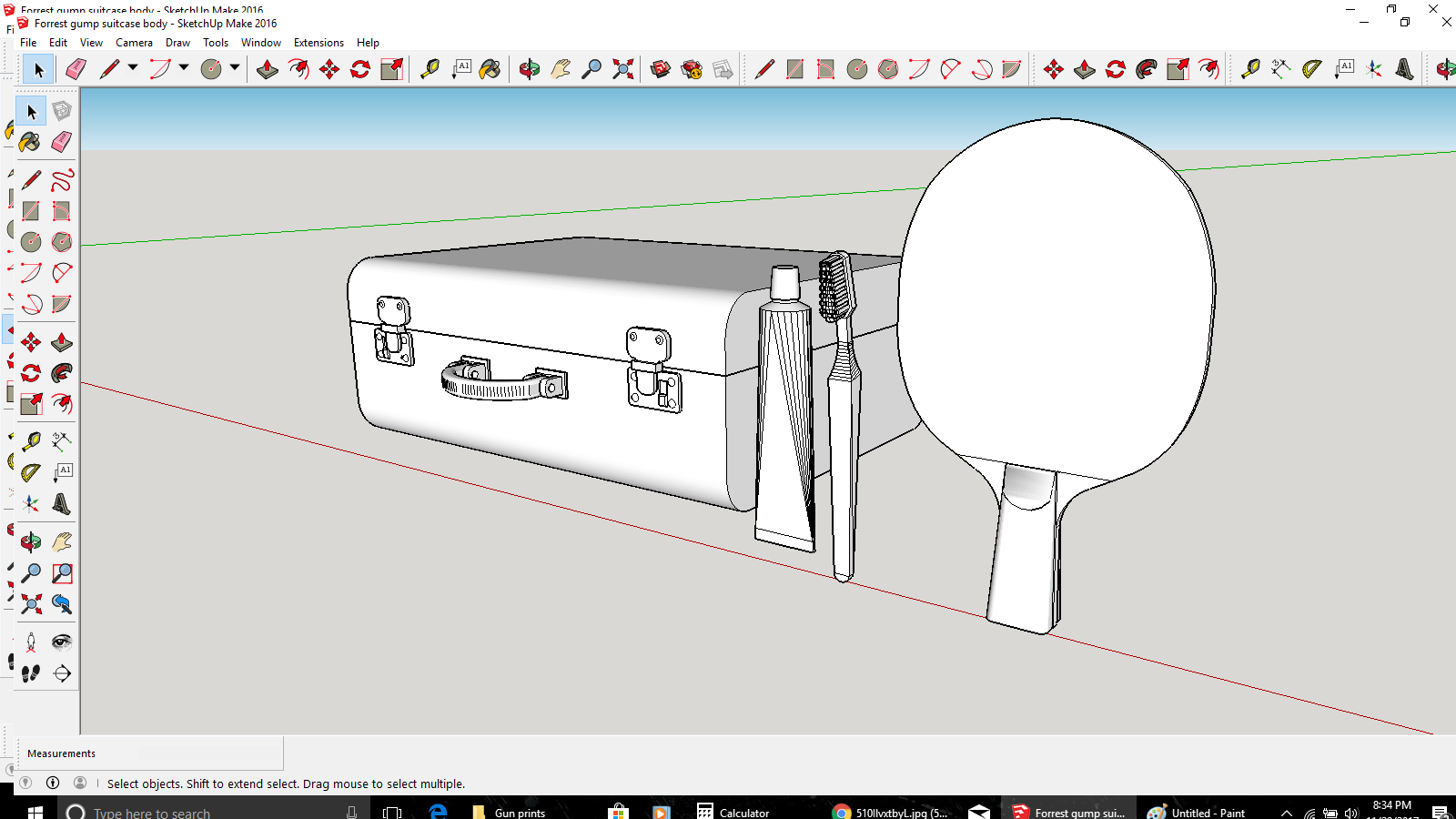The width and height of the screenshot is (1456, 819).
Task: Click the Previous view camera icon
Action: coord(62,604)
